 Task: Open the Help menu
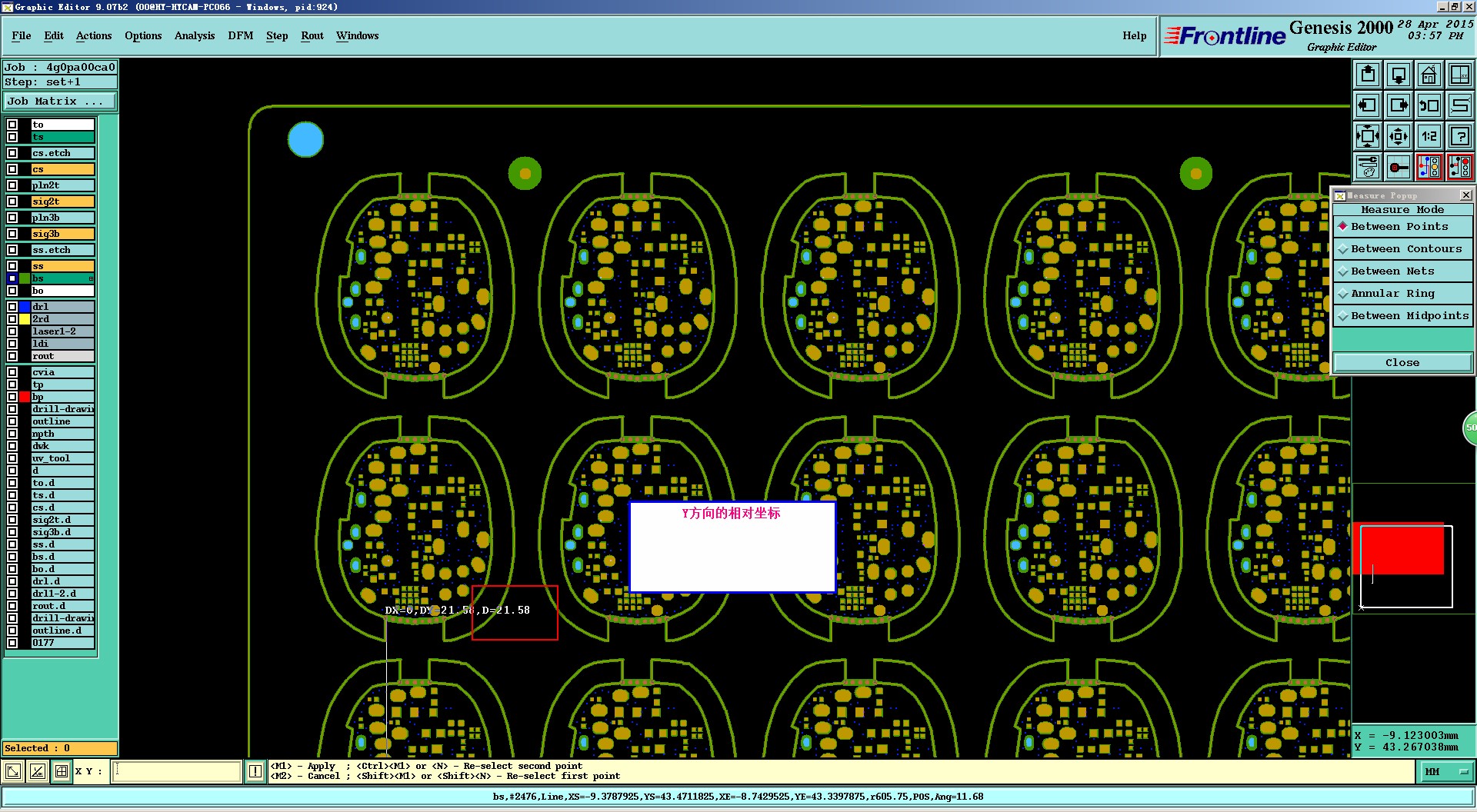coord(1135,36)
